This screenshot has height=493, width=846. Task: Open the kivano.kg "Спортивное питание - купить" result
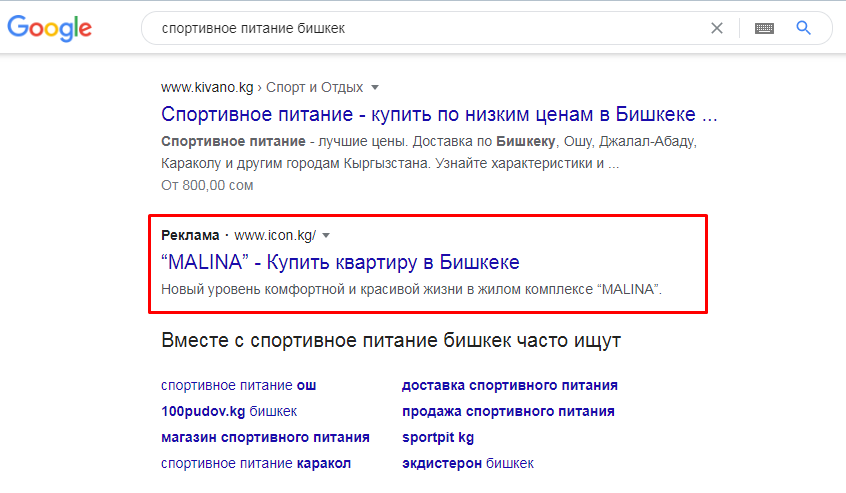click(x=439, y=114)
